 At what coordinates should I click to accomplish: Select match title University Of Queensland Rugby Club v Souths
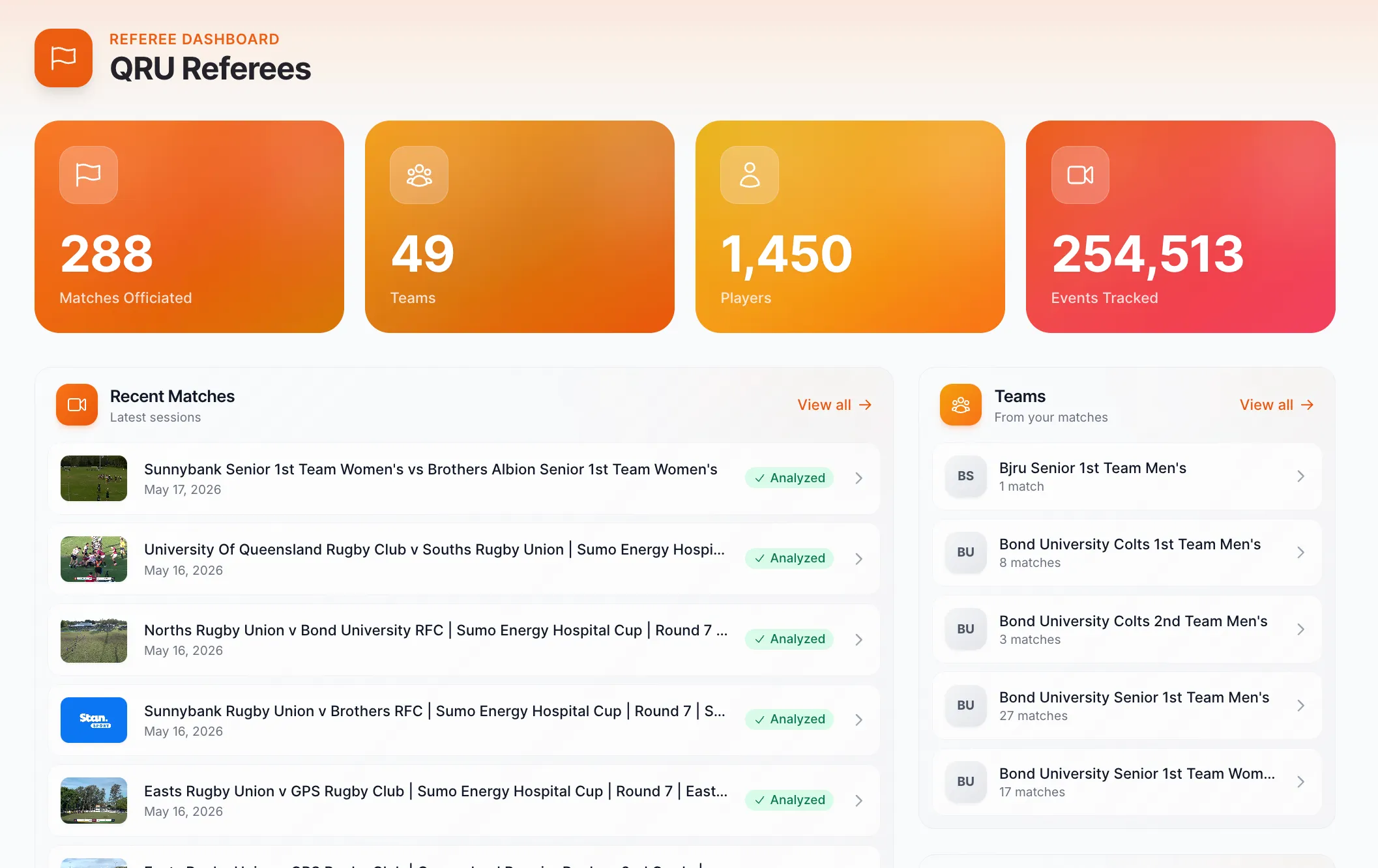click(x=434, y=550)
